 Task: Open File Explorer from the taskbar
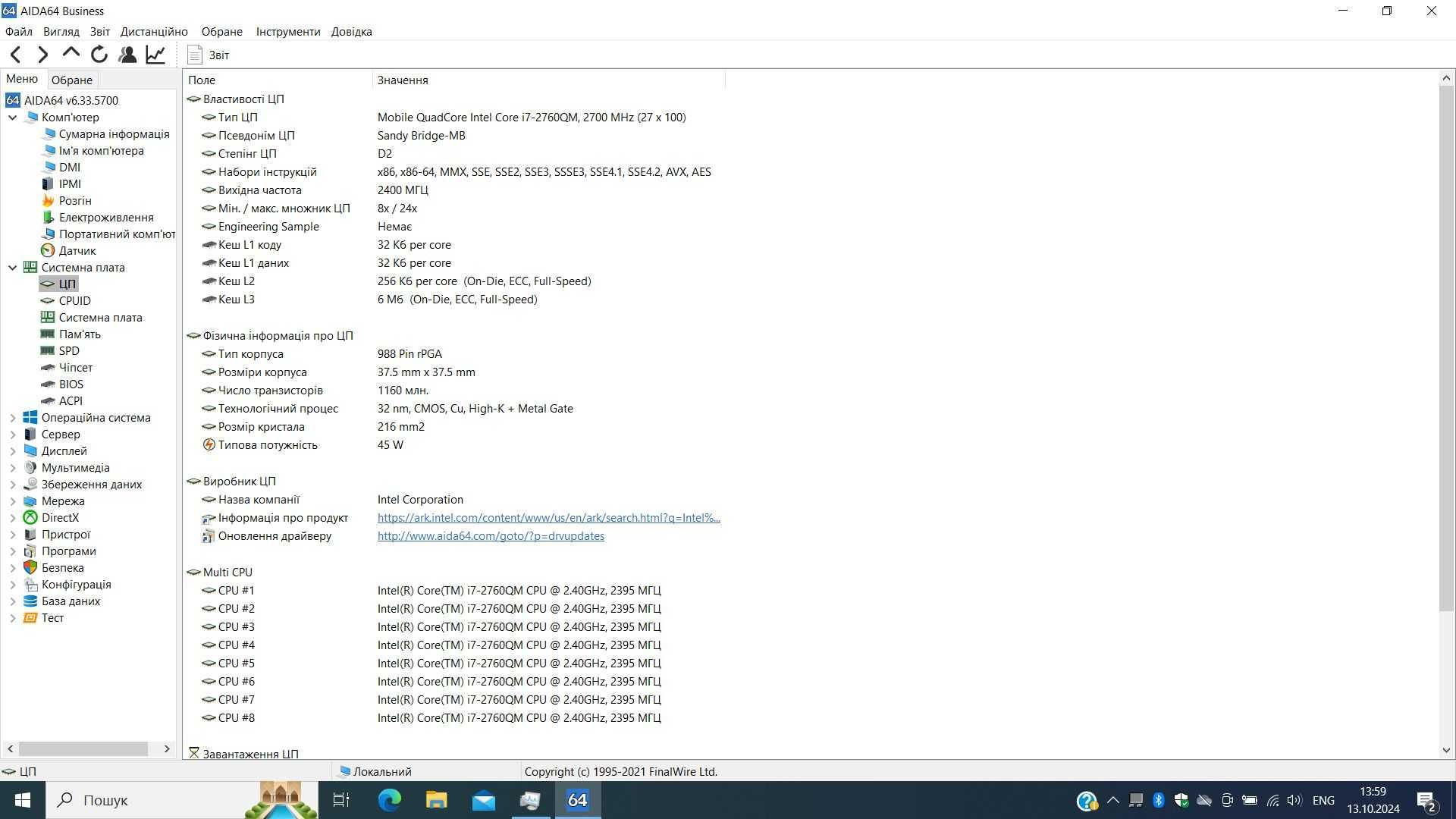point(437,800)
